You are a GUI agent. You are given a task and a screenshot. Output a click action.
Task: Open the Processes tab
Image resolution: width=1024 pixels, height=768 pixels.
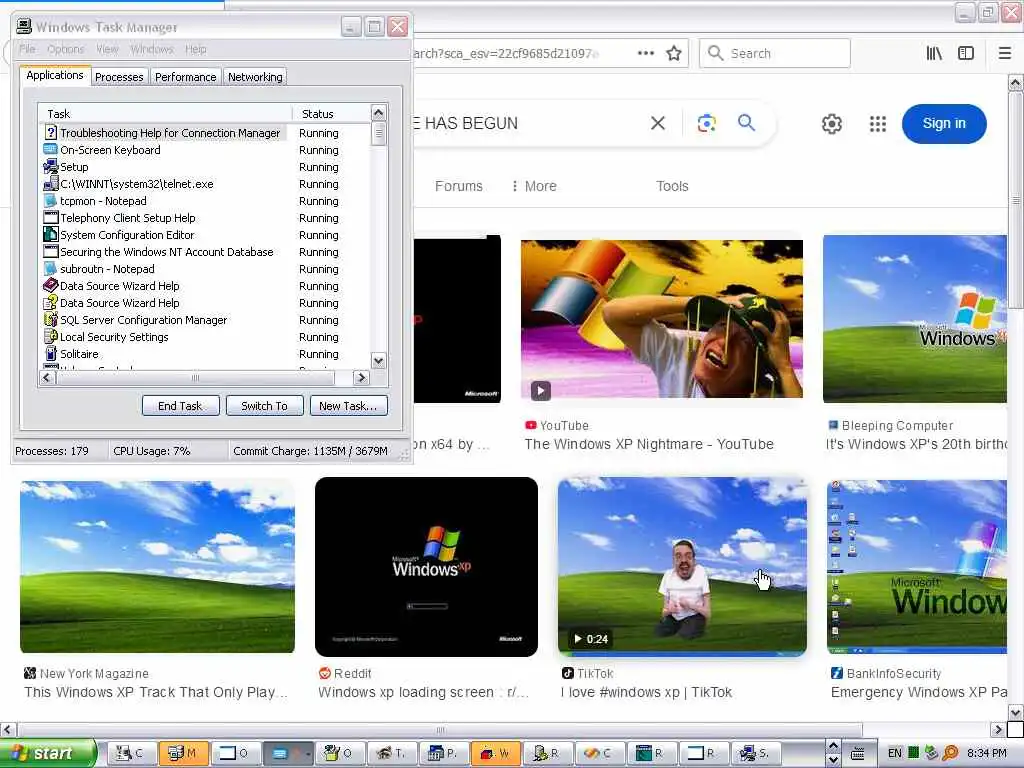pyautogui.click(x=119, y=77)
